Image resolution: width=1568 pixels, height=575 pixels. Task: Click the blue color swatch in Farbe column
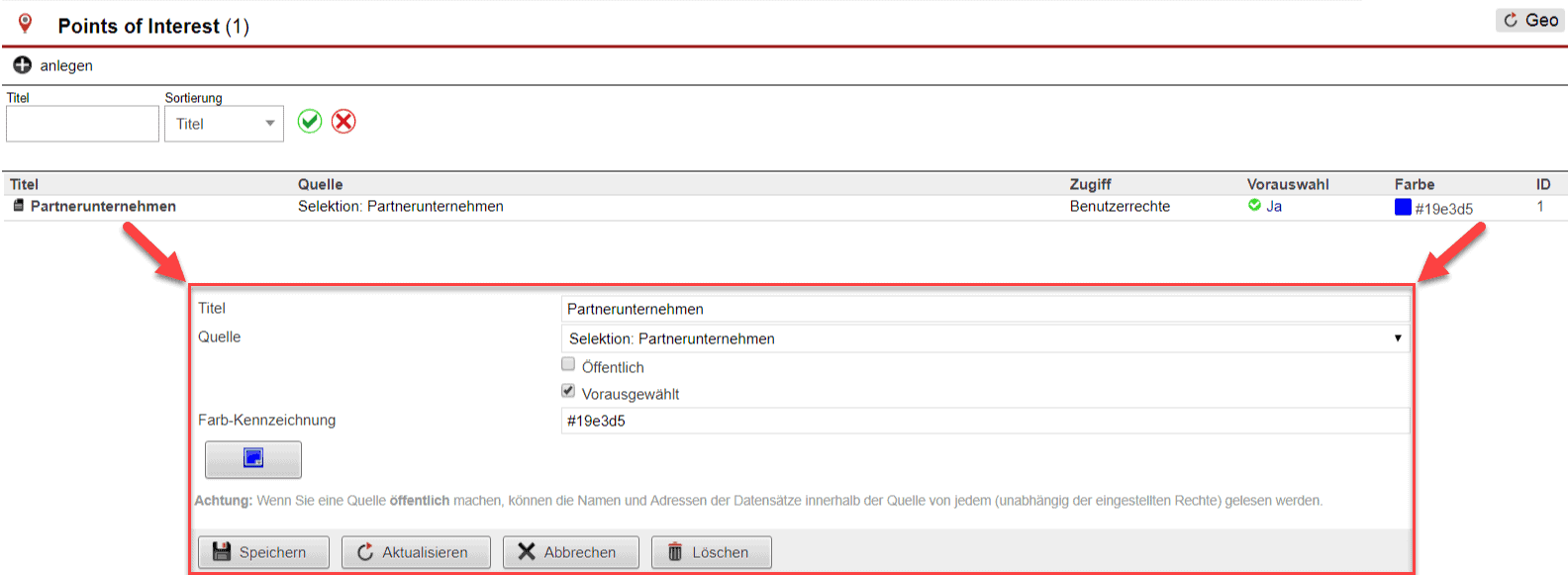pyautogui.click(x=1403, y=207)
